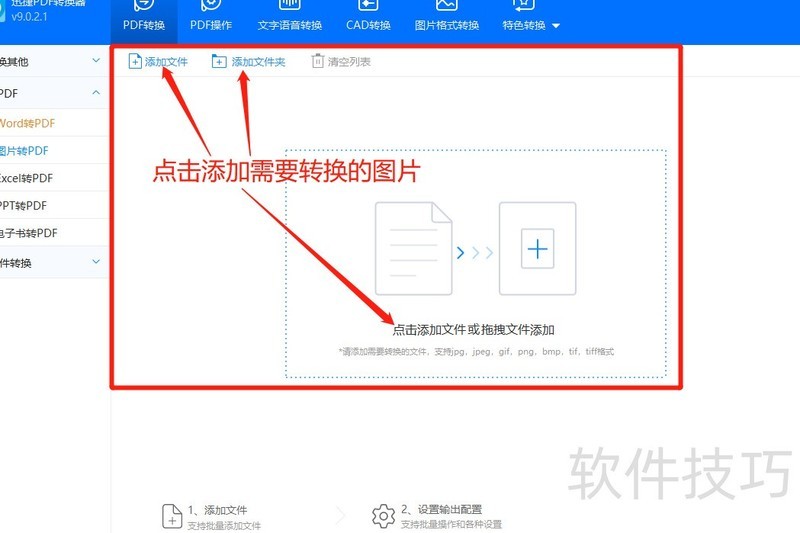Image resolution: width=800 pixels, height=533 pixels.
Task: Click the 添加文件夹 toolbar label
Action: pos(258,62)
